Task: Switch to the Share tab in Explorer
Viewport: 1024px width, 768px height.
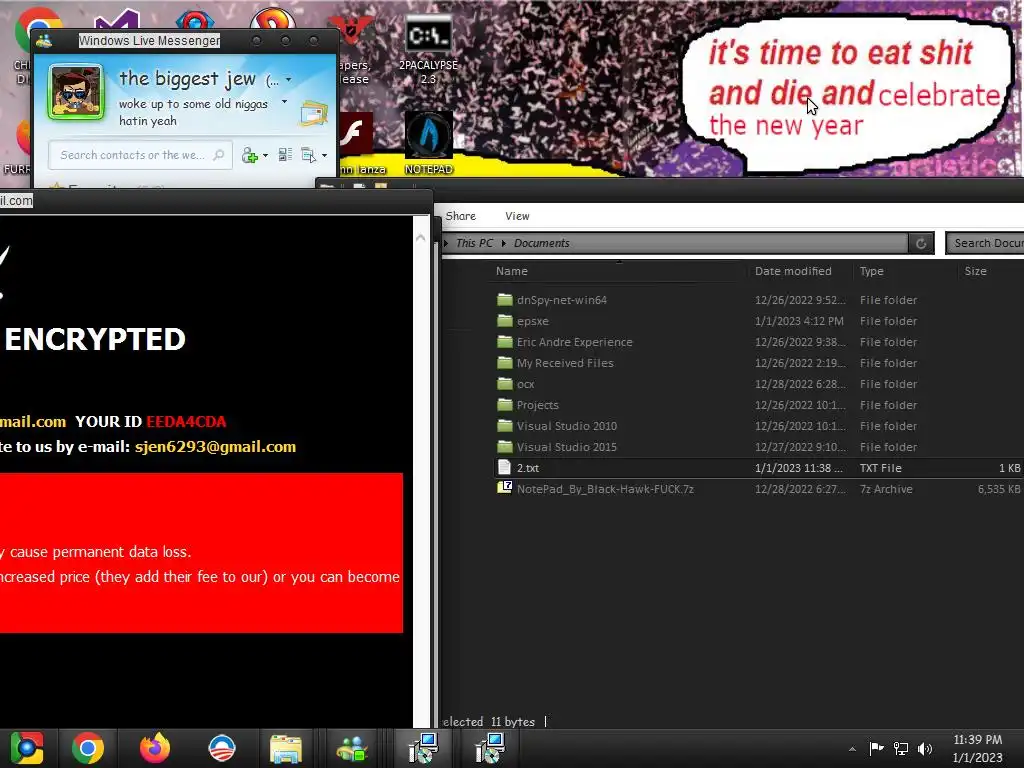Action: point(460,216)
